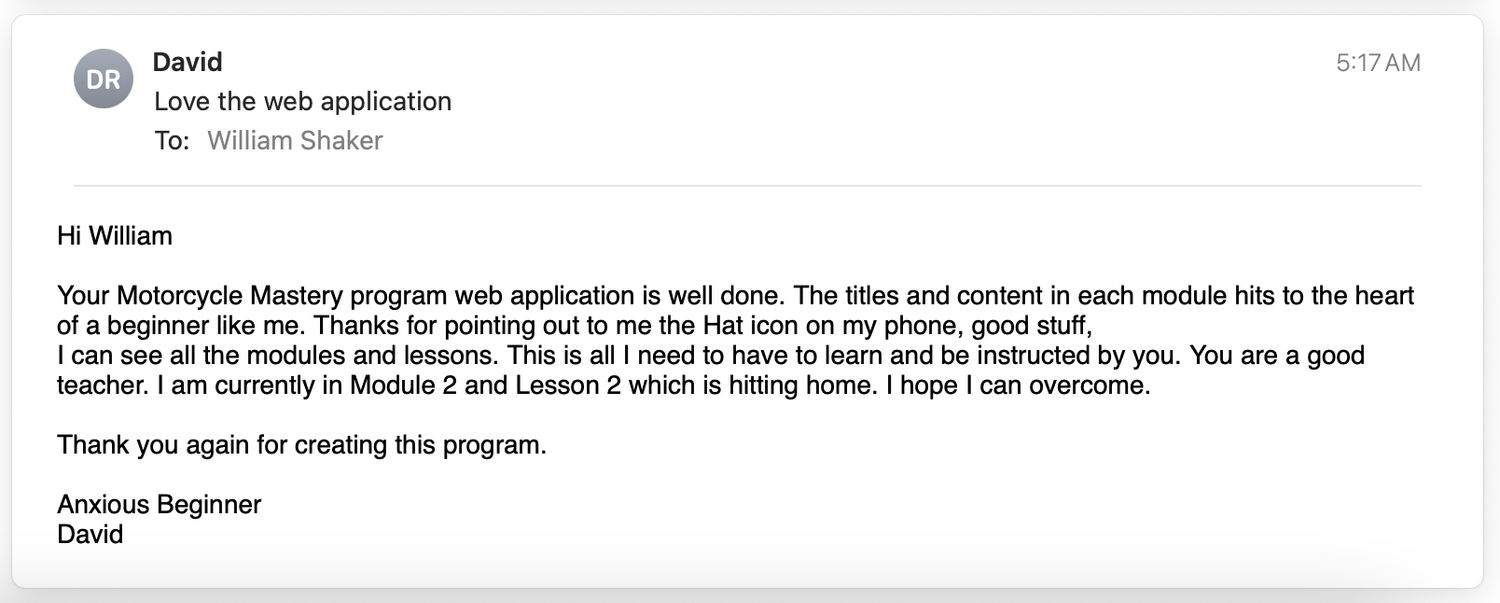Click the 'To:' field label
The image size is (1500, 603).
tap(171, 141)
